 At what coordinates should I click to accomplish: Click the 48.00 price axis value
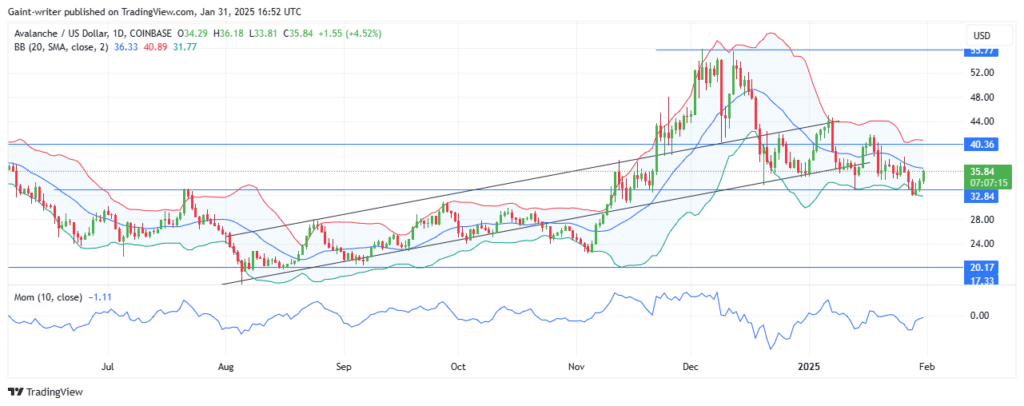coord(982,97)
